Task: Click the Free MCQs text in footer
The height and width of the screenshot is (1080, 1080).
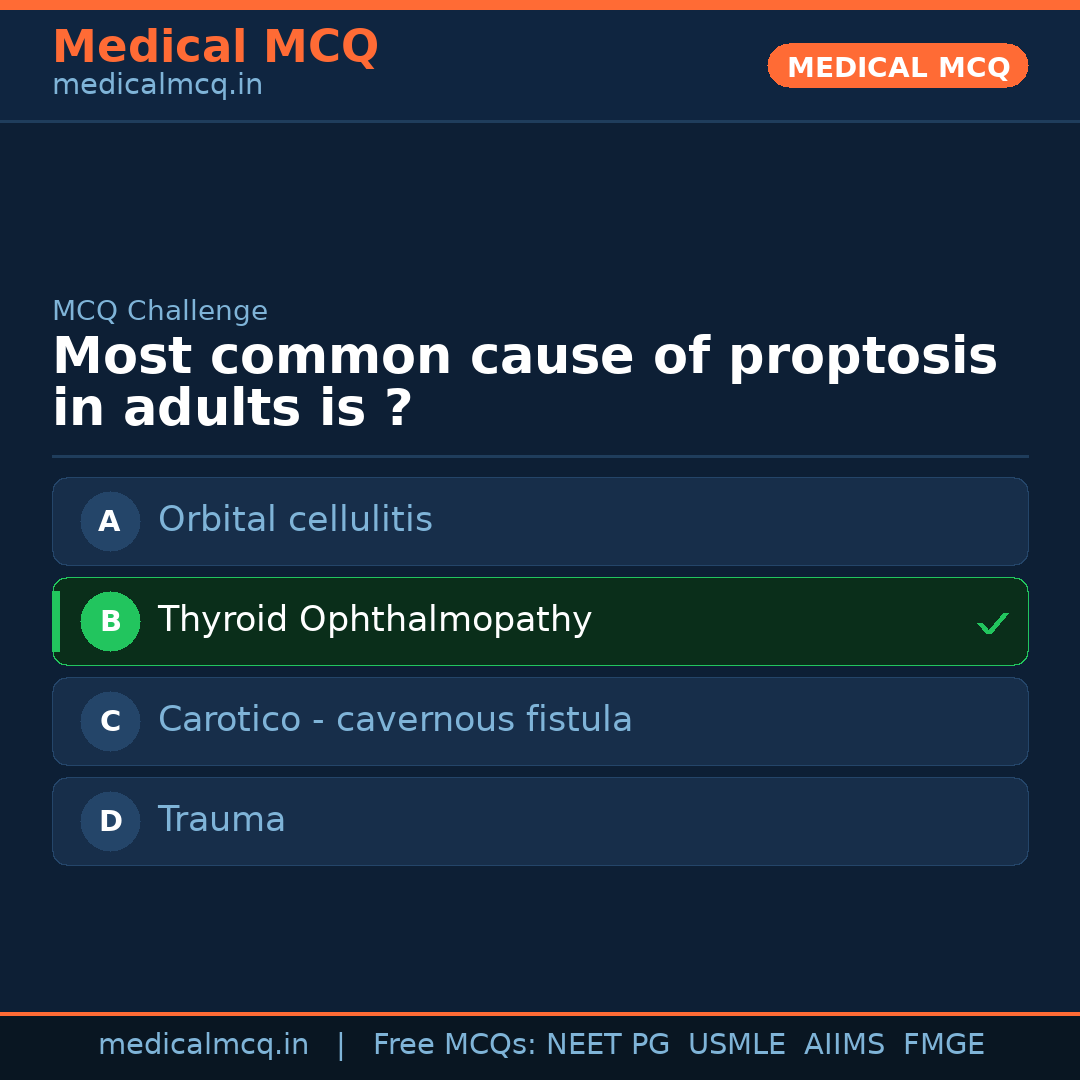Action: tap(454, 1045)
